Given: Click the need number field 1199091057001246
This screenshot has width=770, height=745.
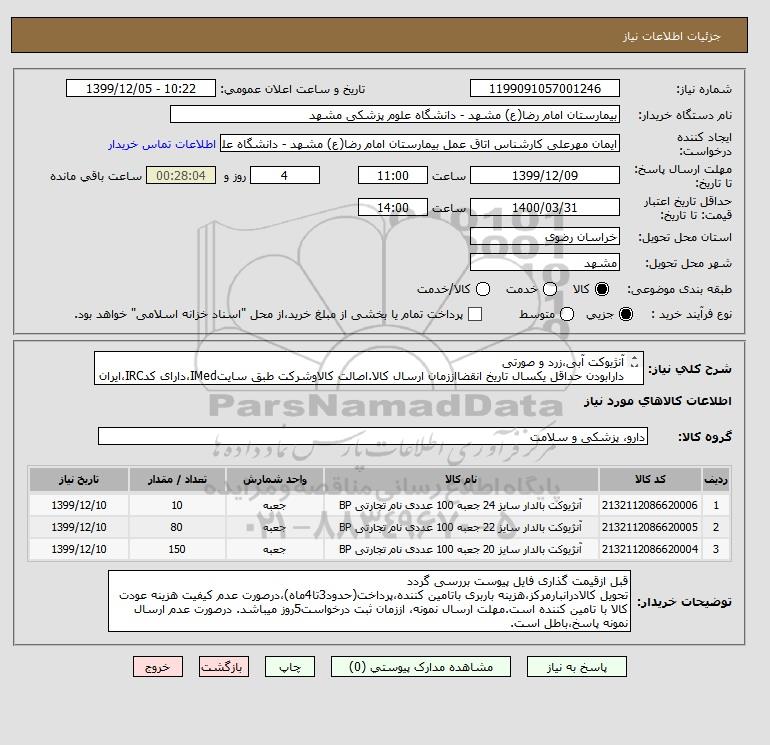Looking at the screenshot, I should pyautogui.click(x=545, y=88).
